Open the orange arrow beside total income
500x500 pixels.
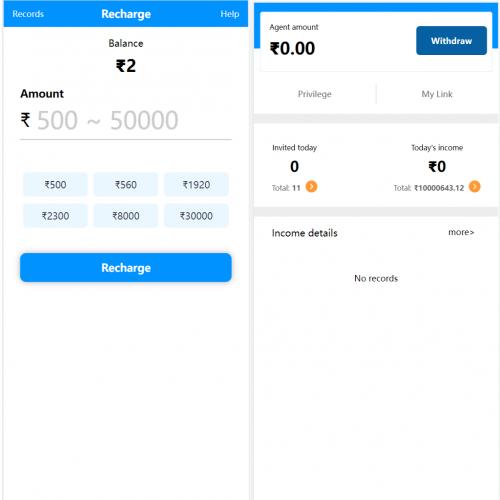point(474,187)
